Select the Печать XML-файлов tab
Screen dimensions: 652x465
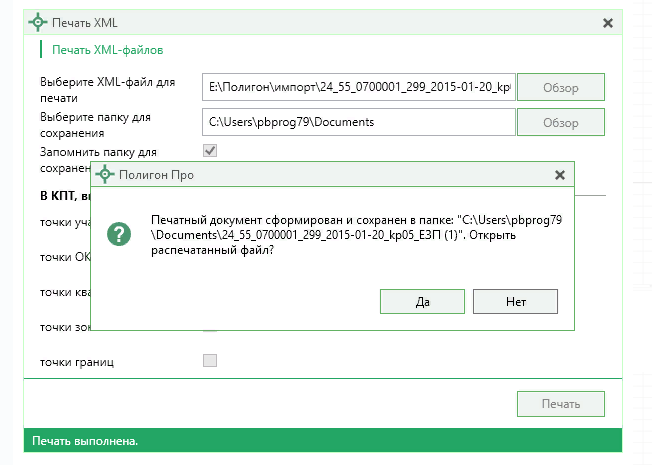108,49
